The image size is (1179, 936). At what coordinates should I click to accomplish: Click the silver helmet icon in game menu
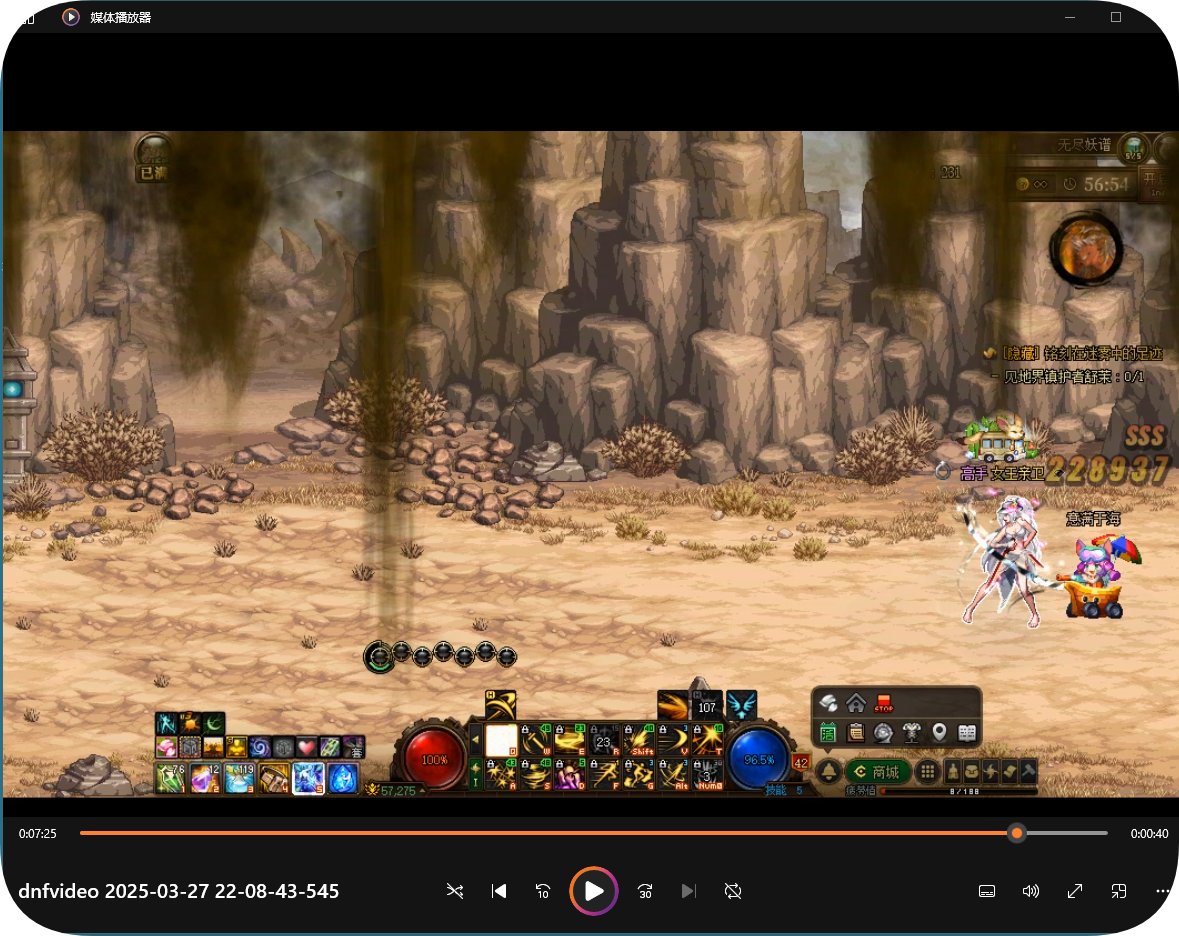coord(883,732)
